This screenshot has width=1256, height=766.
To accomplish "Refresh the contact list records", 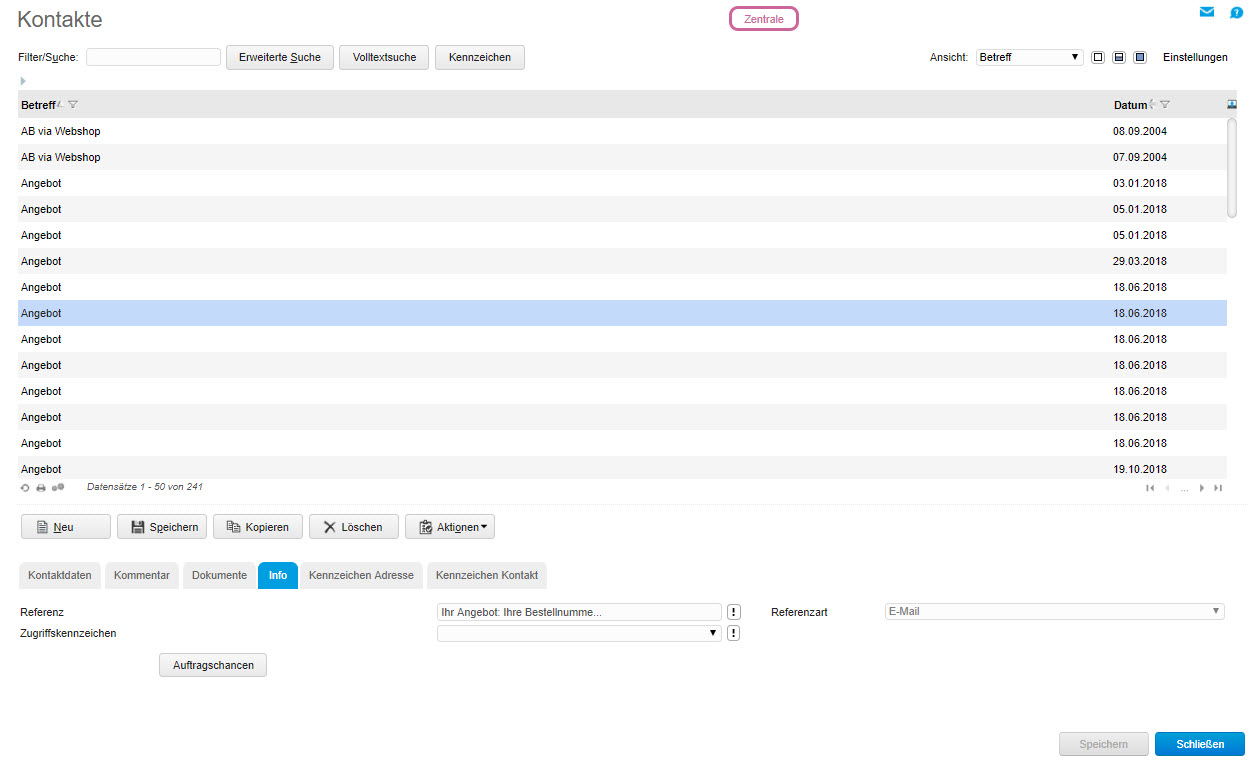I will pos(26,488).
